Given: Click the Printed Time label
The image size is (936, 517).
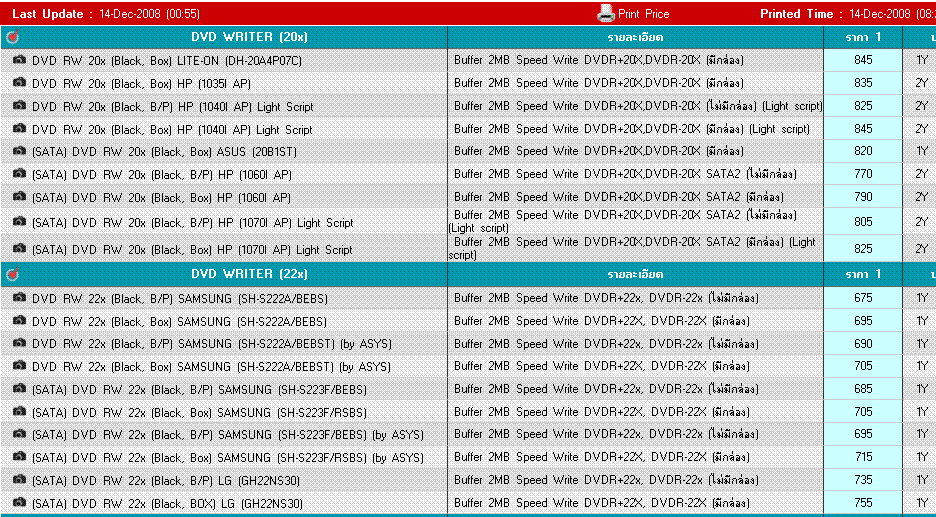Looking at the screenshot, I should (801, 14).
